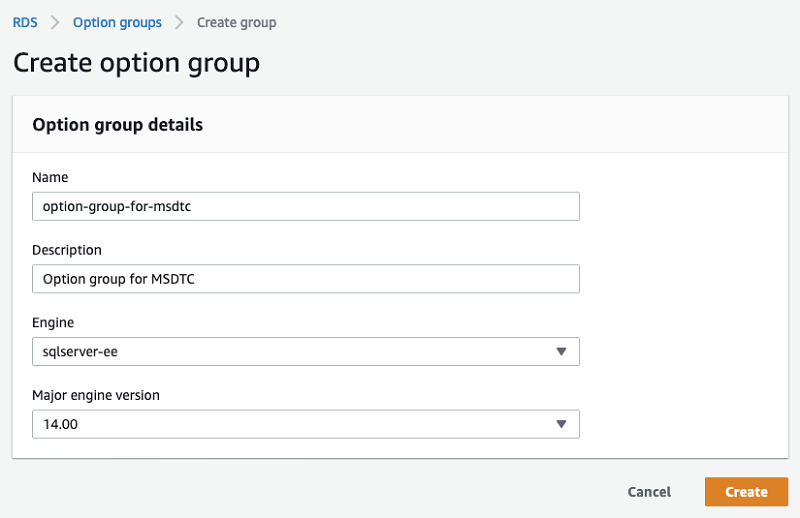This screenshot has width=800, height=518.
Task: Click the "Create group" breadcrumb text
Action: click(x=237, y=22)
